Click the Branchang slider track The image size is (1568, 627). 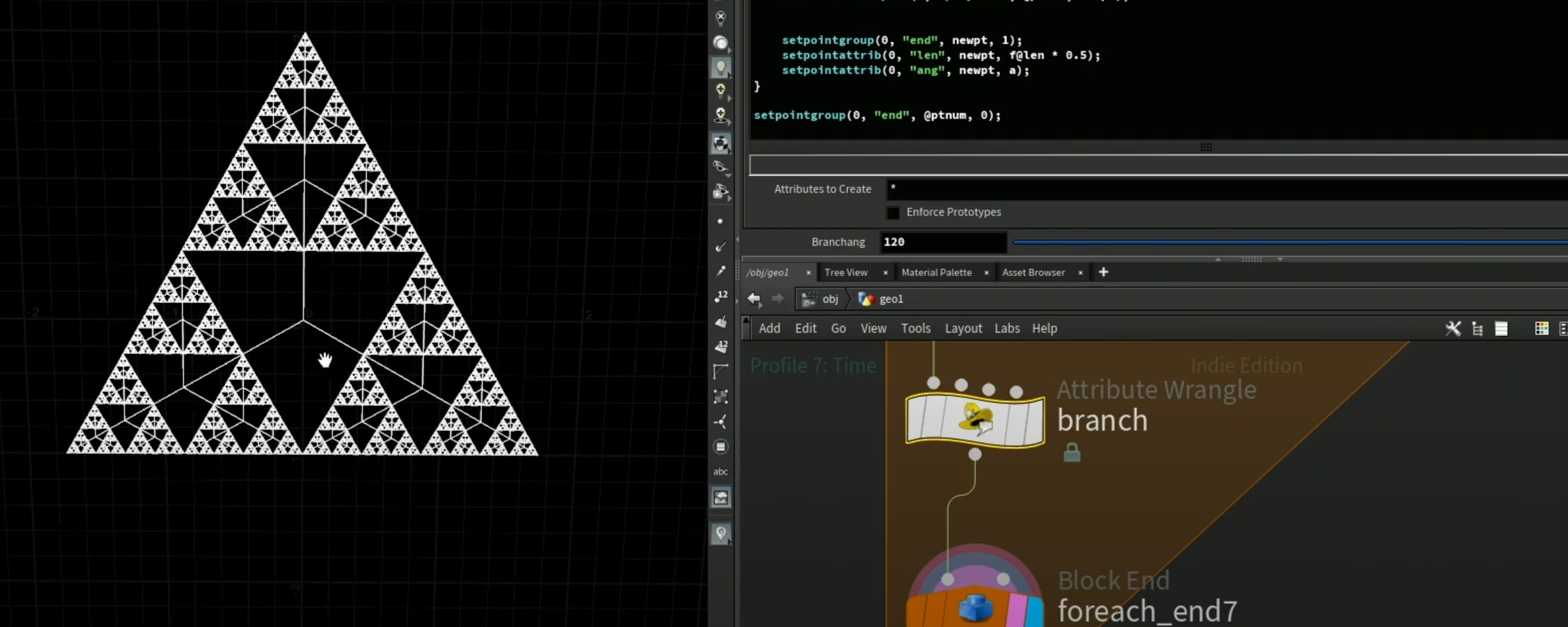tap(1290, 242)
